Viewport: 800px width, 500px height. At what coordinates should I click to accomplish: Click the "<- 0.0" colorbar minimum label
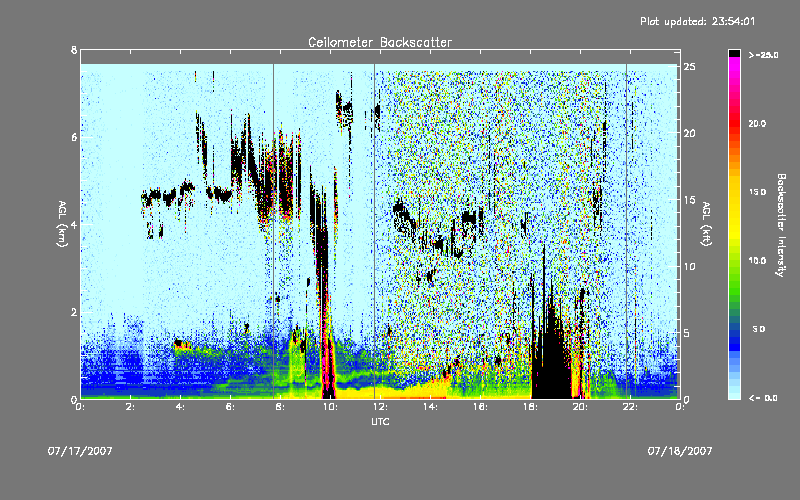pos(763,398)
